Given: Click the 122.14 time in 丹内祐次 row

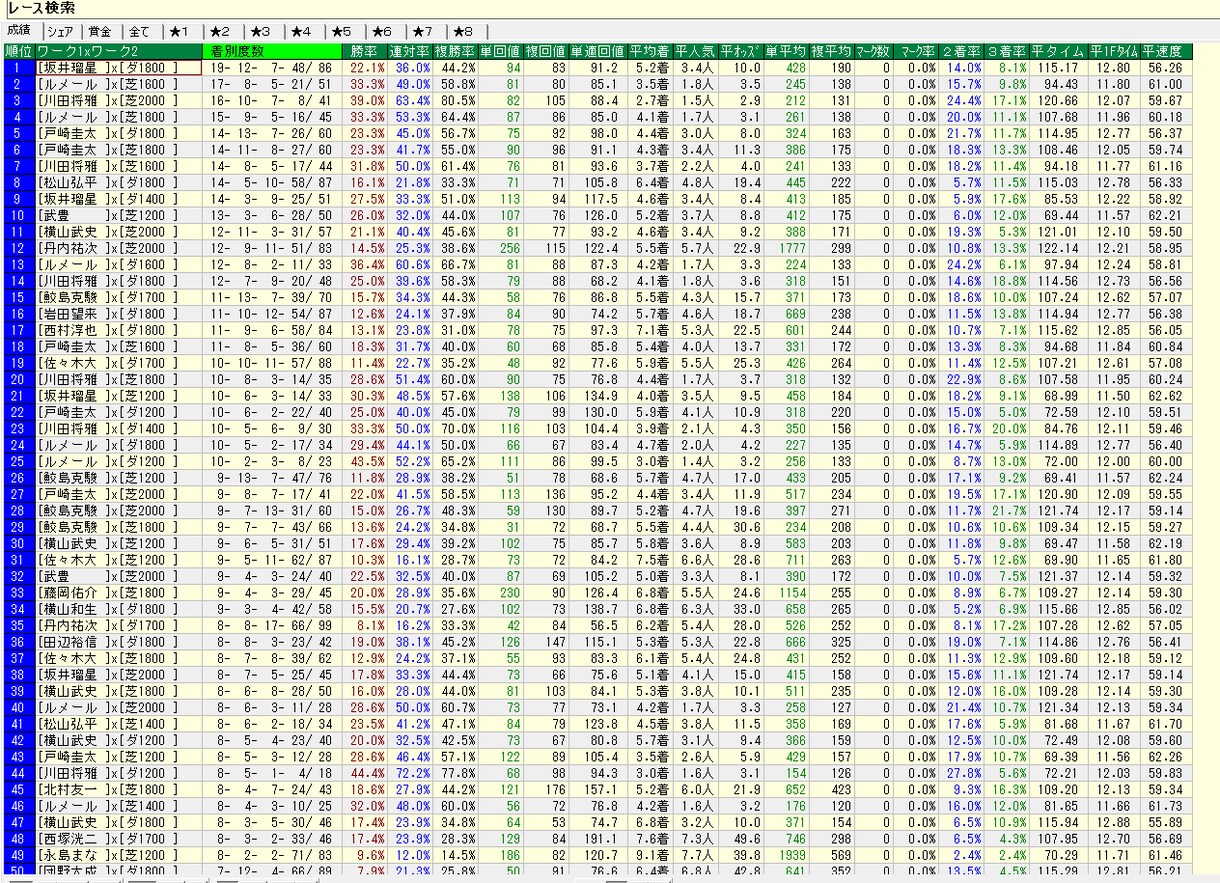Looking at the screenshot, I should (x=1058, y=248).
